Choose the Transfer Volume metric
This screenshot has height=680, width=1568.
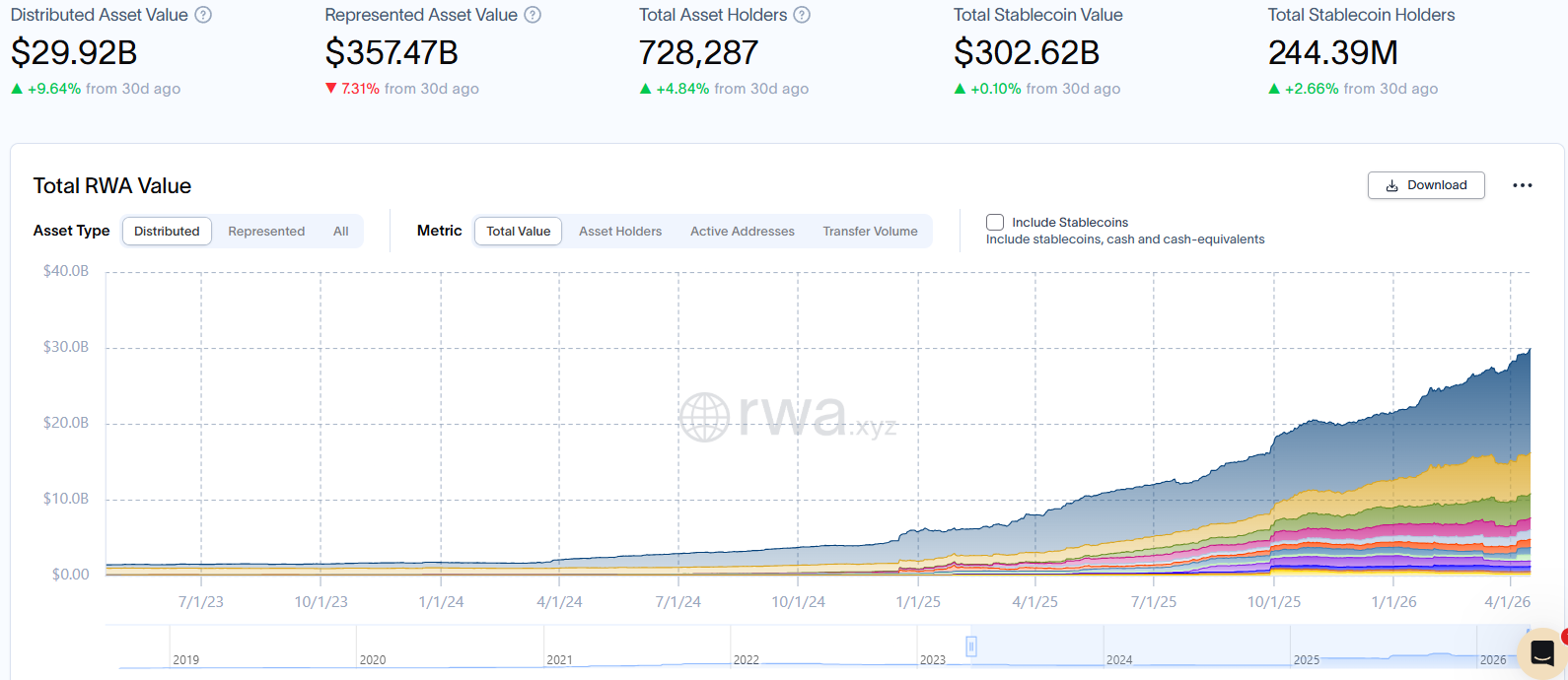tap(870, 232)
